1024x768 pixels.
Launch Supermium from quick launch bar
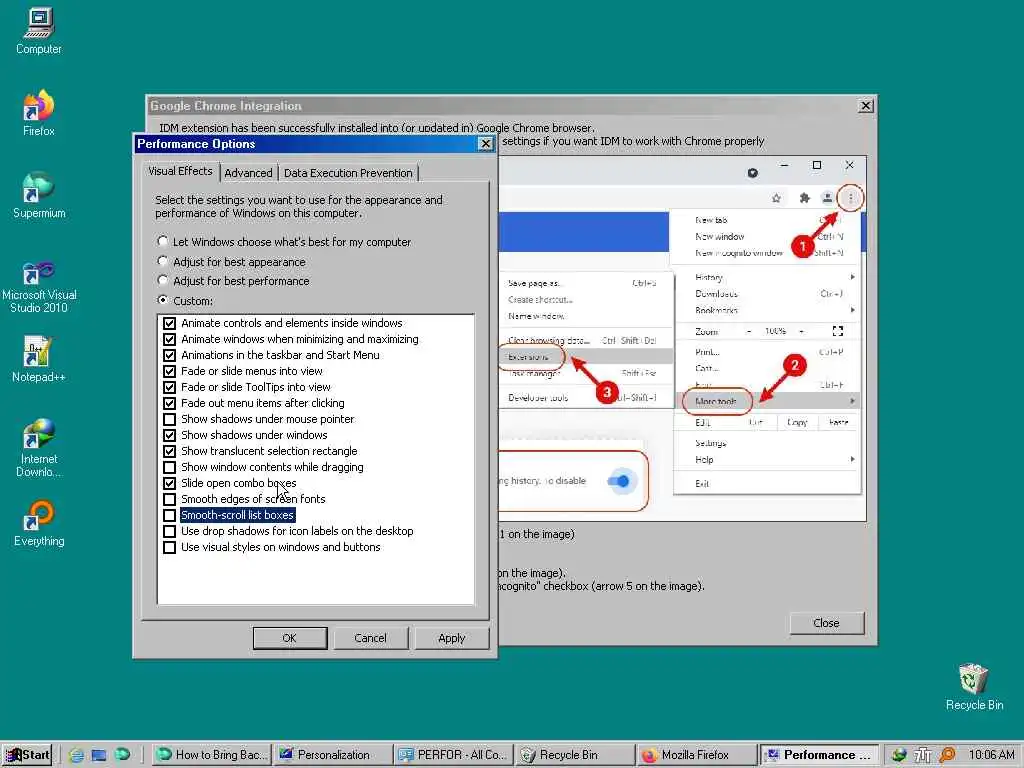coord(122,755)
